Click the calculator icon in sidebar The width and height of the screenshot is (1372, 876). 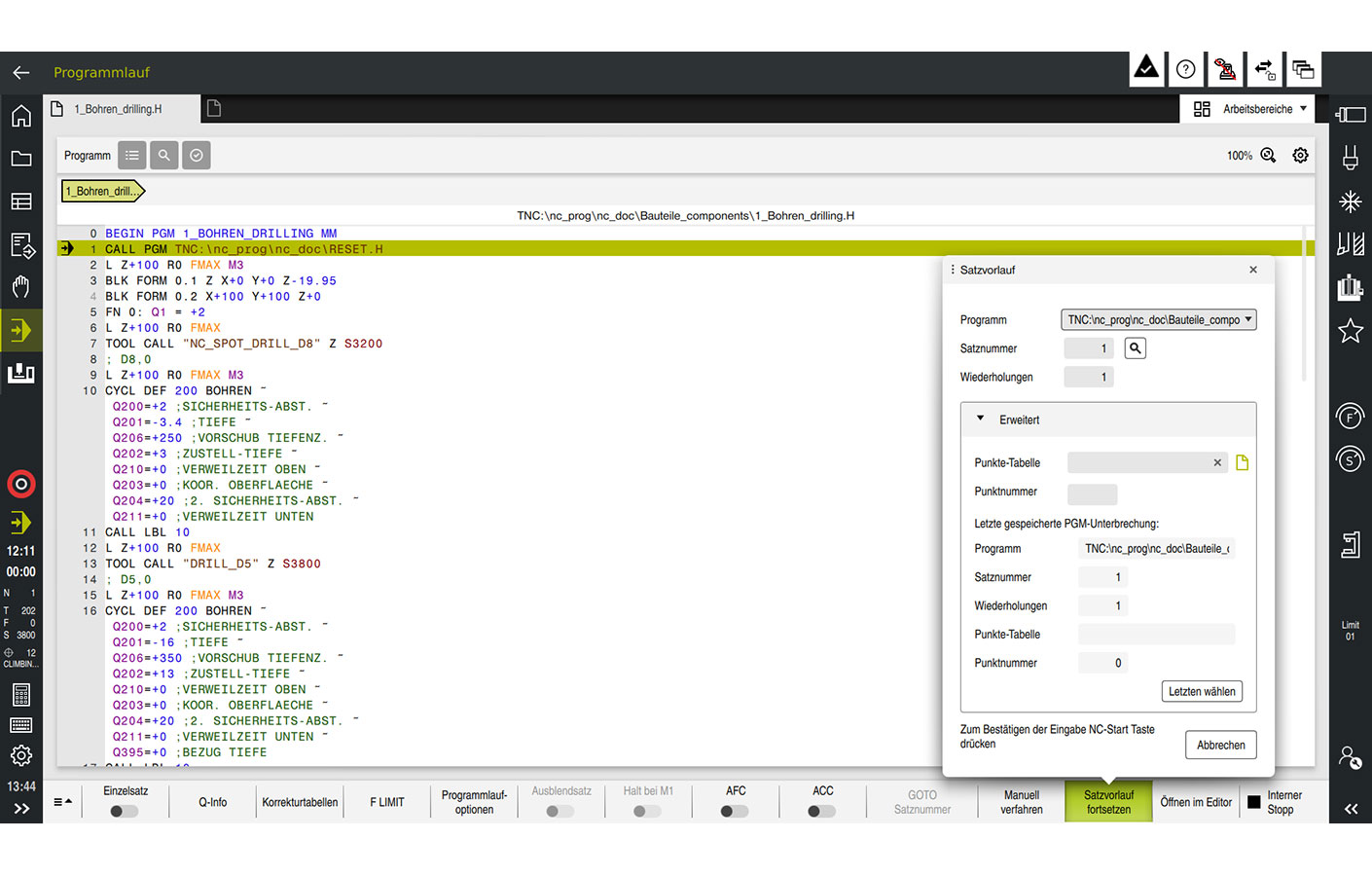(x=21, y=694)
